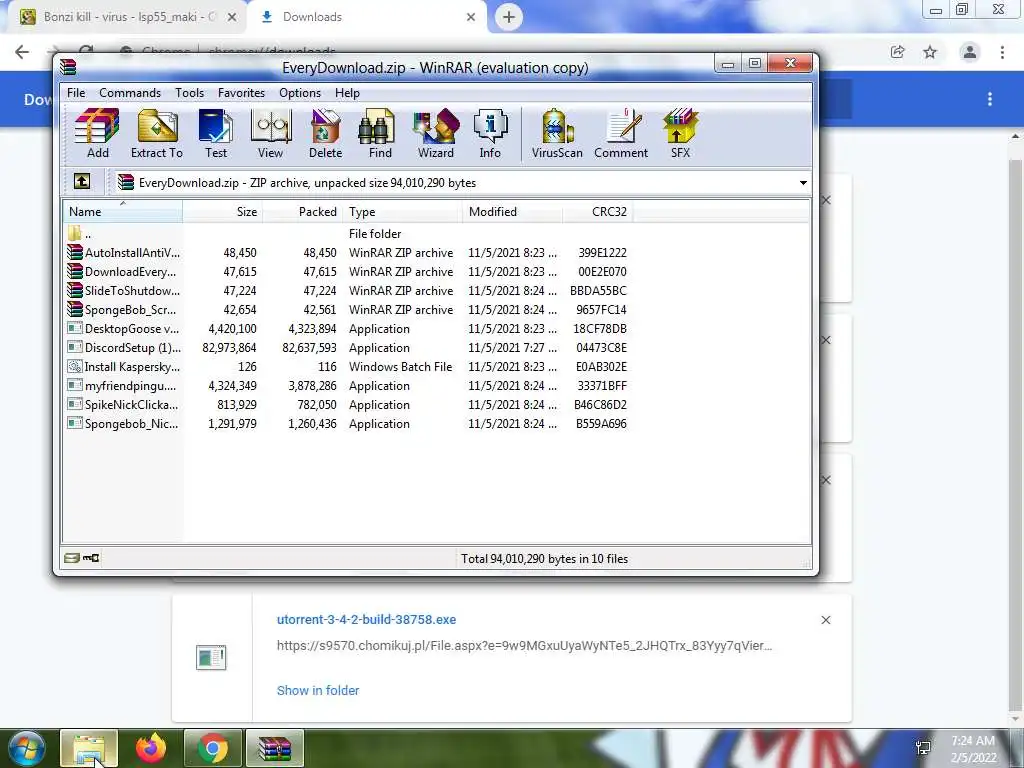
Task: Select DesktopGoose application file
Action: (349, 328)
